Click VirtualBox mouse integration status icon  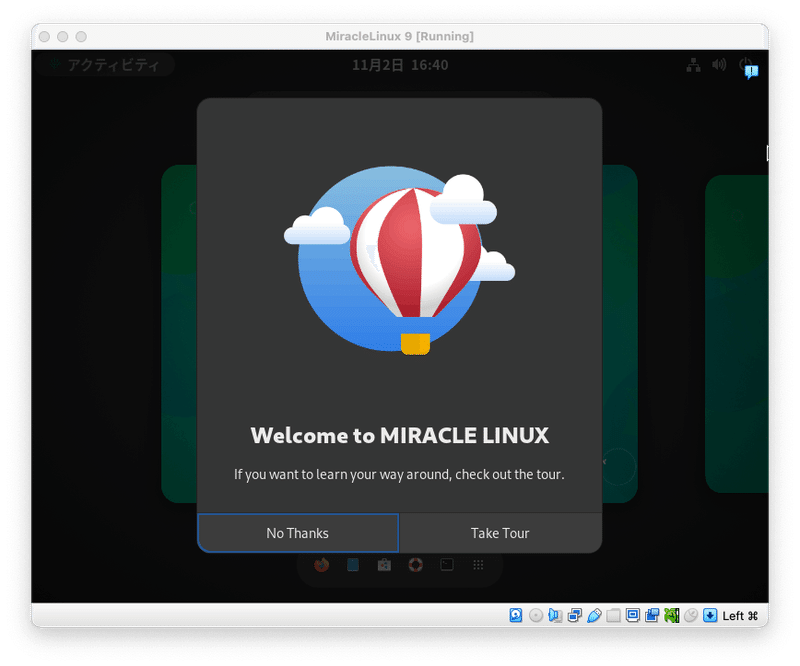(x=691, y=615)
